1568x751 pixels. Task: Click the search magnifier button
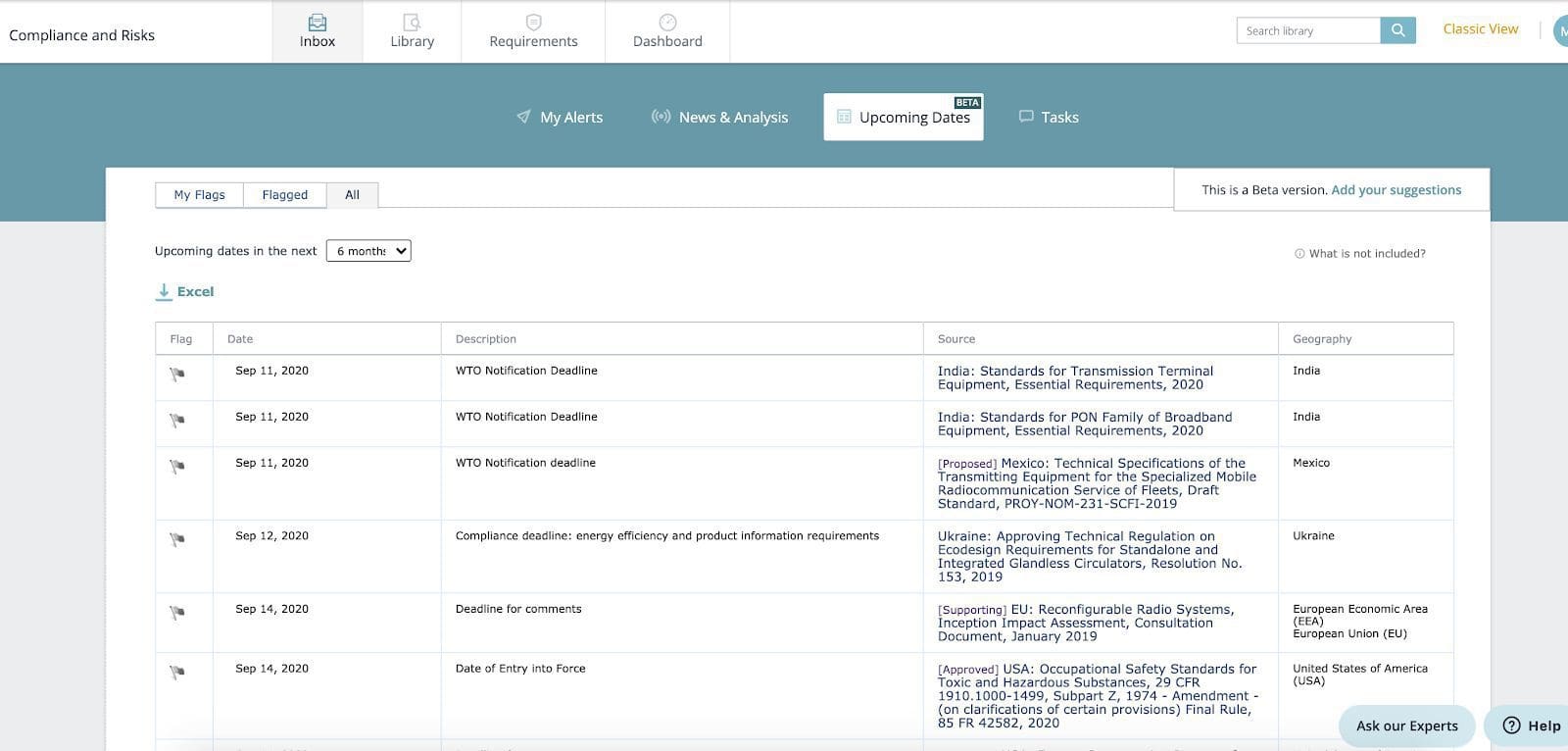tap(1397, 30)
